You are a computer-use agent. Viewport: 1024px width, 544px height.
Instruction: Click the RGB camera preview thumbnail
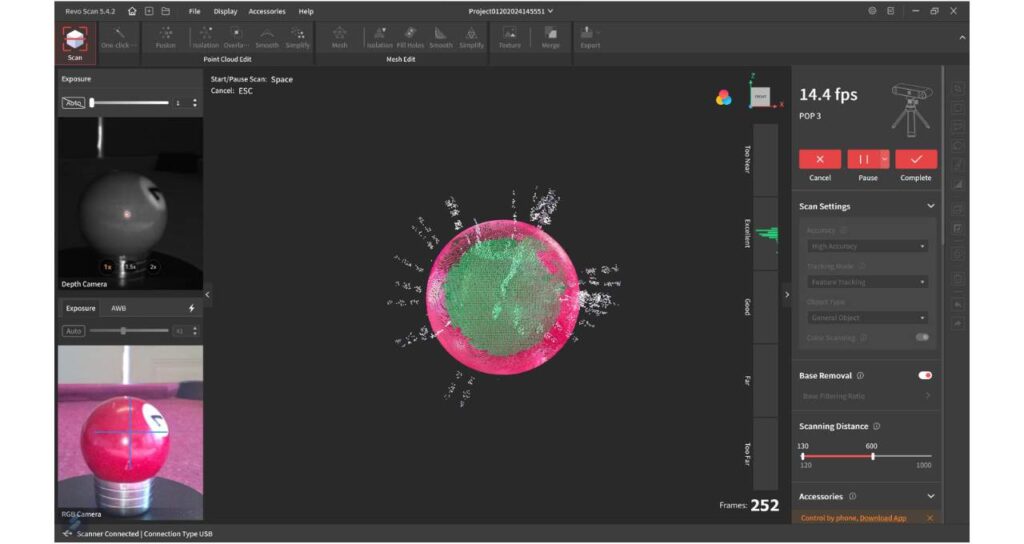click(x=130, y=432)
